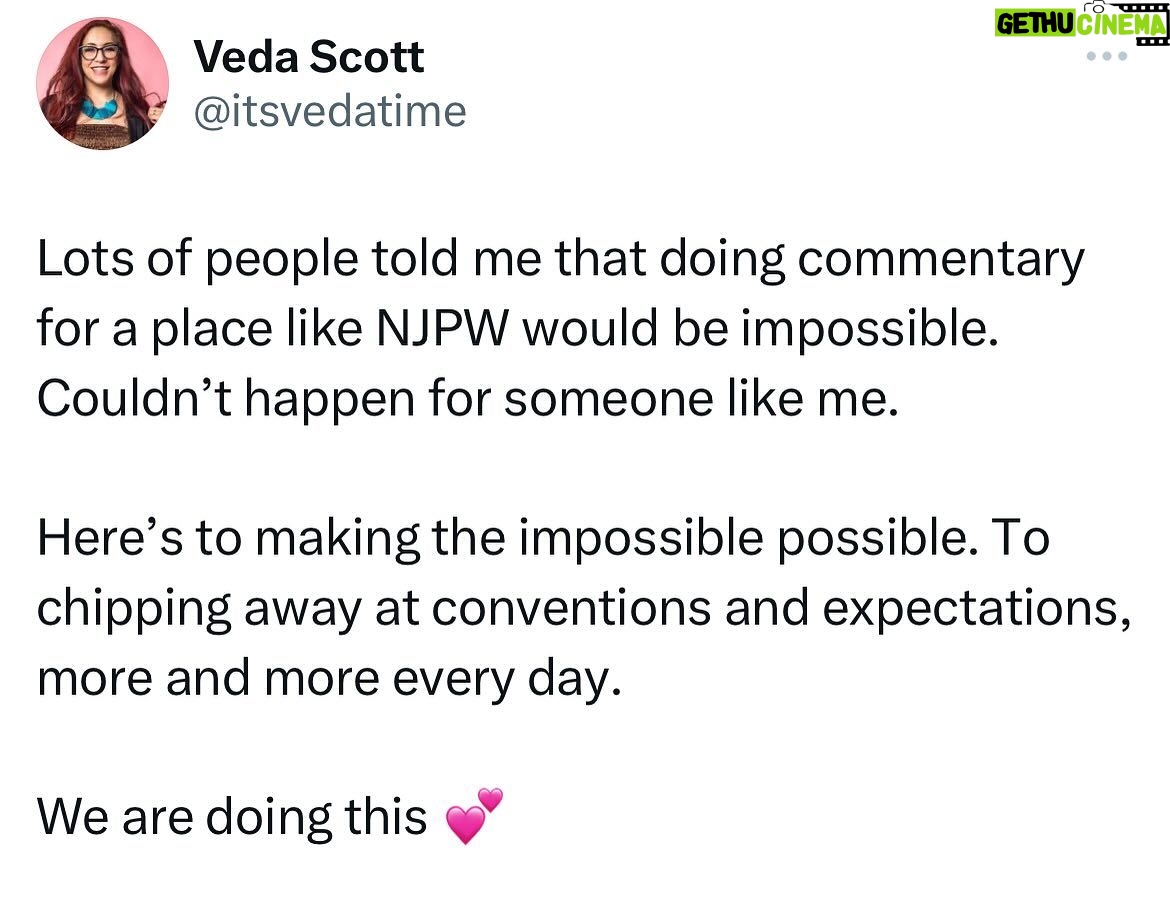
Task: Click the CINEMA filmstrip logo text
Action: tap(1123, 24)
